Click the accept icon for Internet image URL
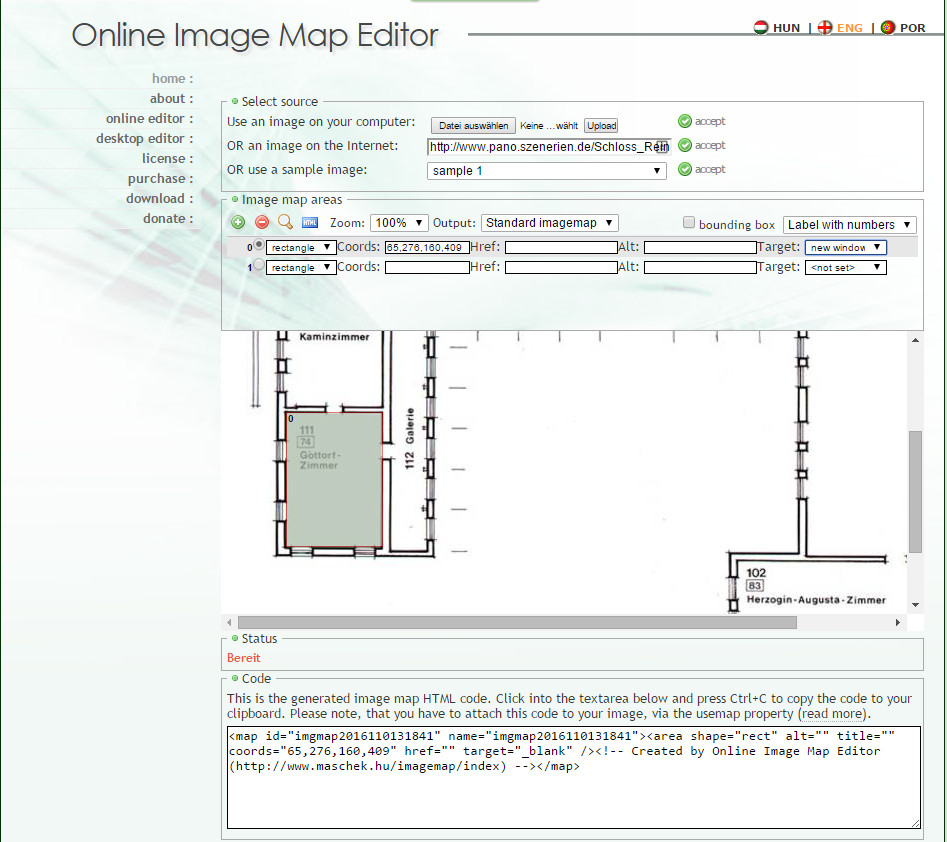Screen dimensions: 947x842 tap(685, 145)
